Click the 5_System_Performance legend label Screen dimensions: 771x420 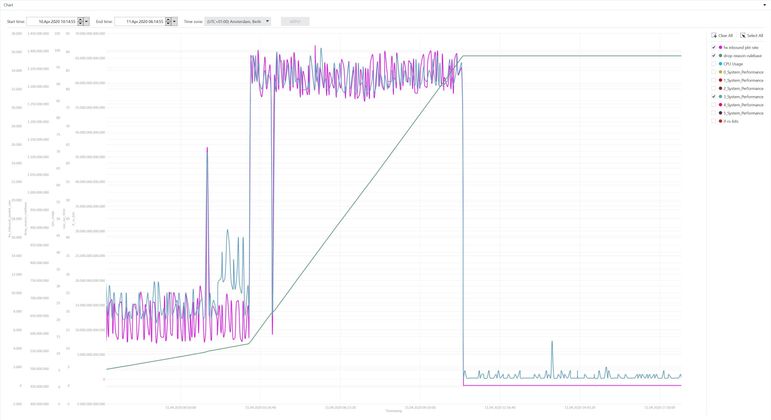click(746, 113)
